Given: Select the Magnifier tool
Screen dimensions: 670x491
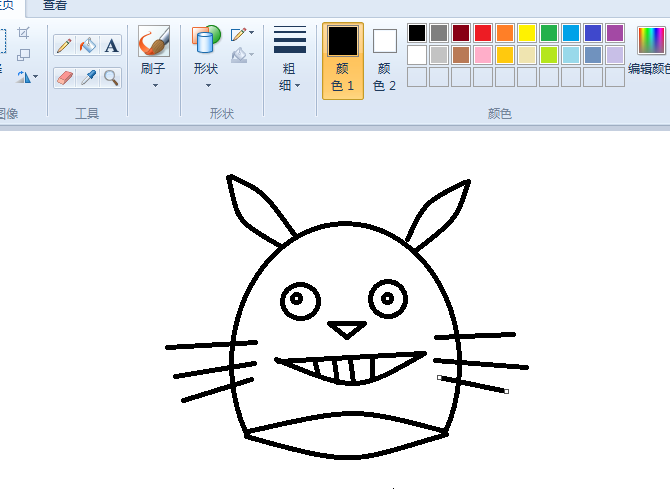Looking at the screenshot, I should coord(111,78).
